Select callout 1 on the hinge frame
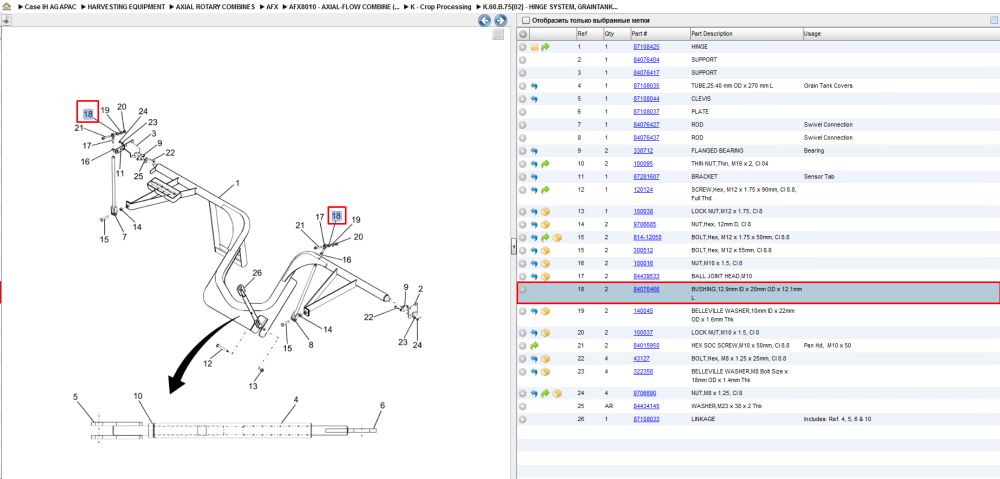This screenshot has height=479, width=1000. coord(237,183)
